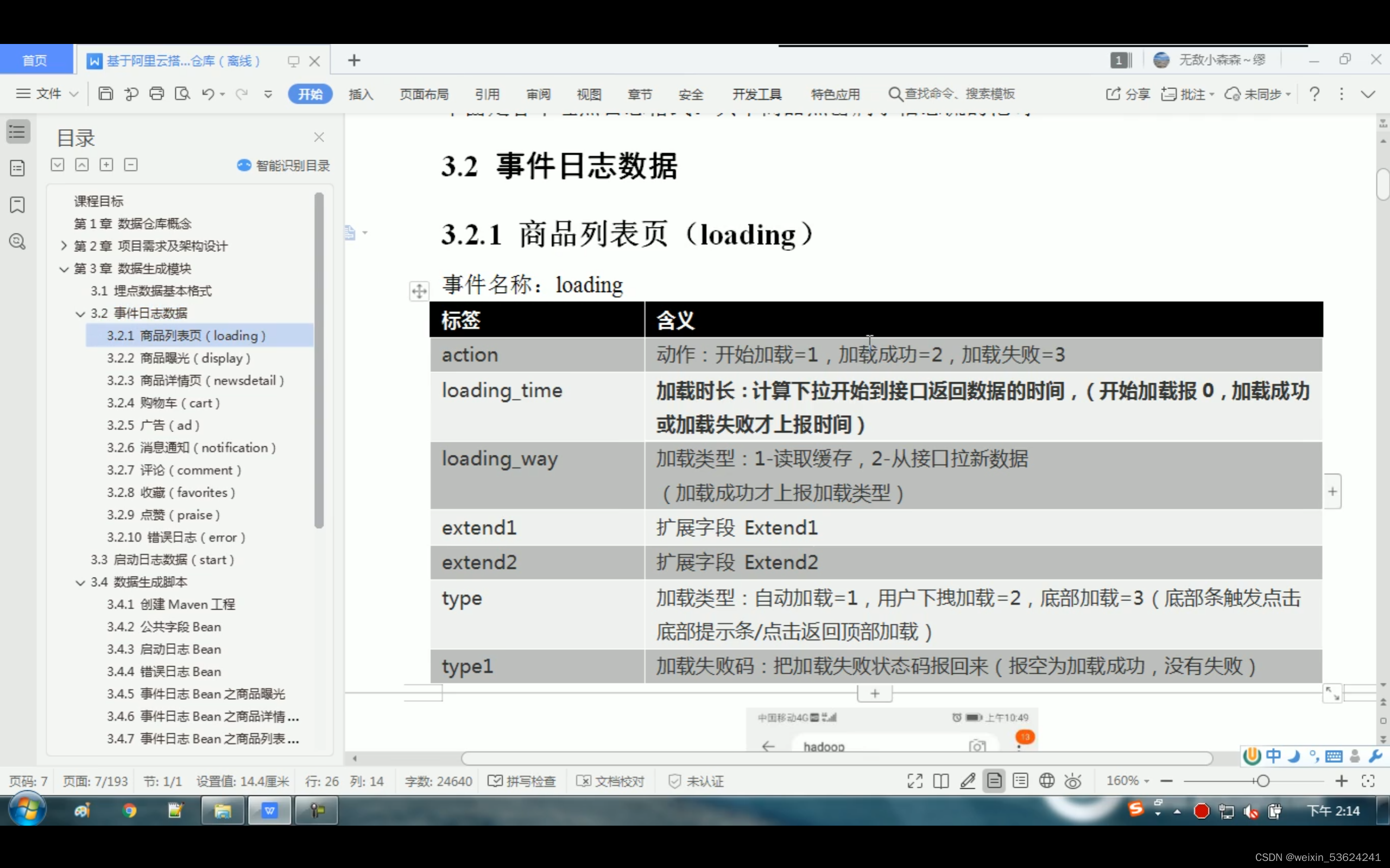Expand 第 2 章 项目需求及架构设计 tree node
Viewport: 1390px width, 868px height.
64,246
